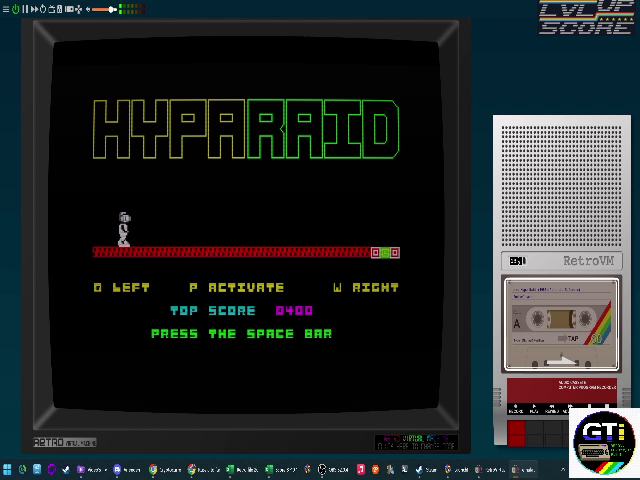
Task: Open the pink music app in the taskbar
Action: (x=361, y=470)
